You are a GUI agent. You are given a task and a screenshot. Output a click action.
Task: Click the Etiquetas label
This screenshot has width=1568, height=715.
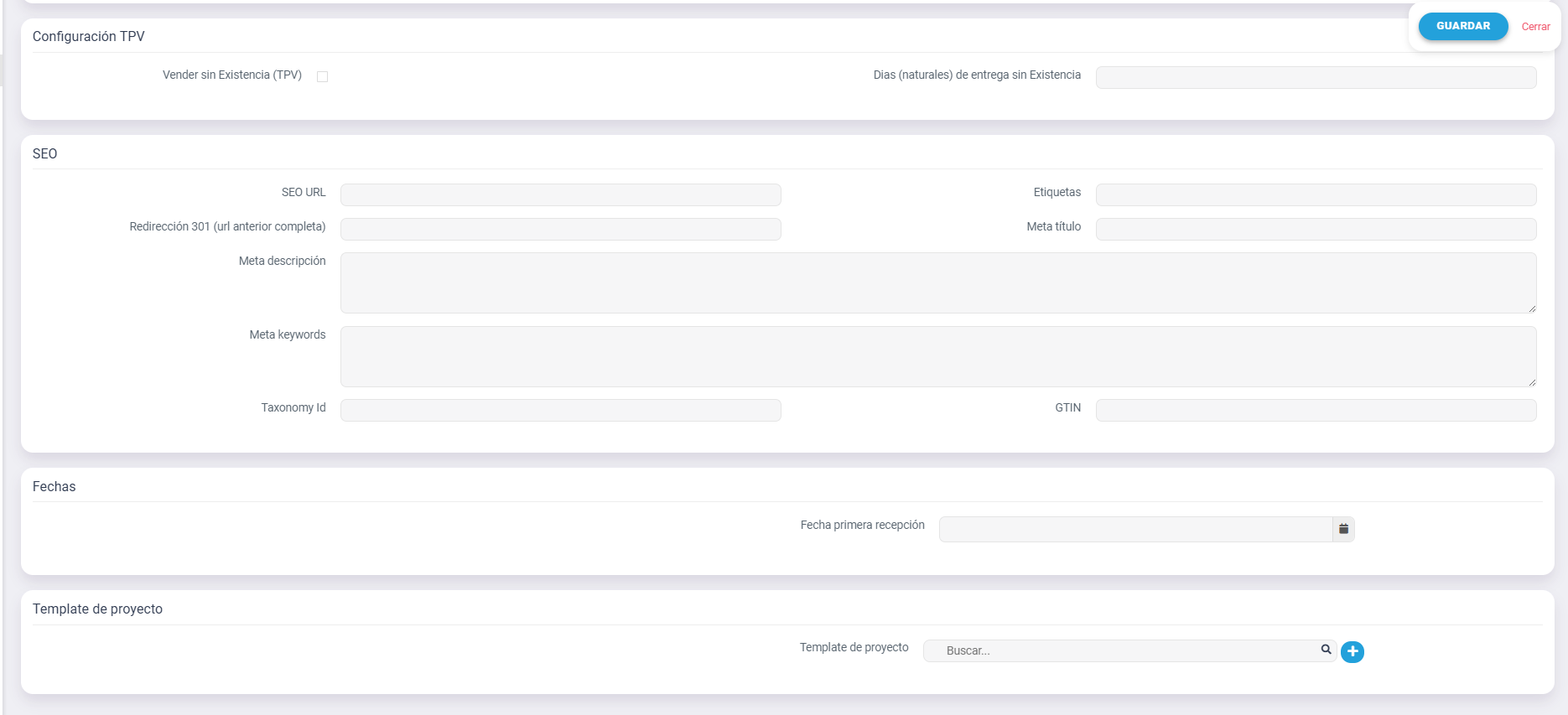click(x=1057, y=192)
